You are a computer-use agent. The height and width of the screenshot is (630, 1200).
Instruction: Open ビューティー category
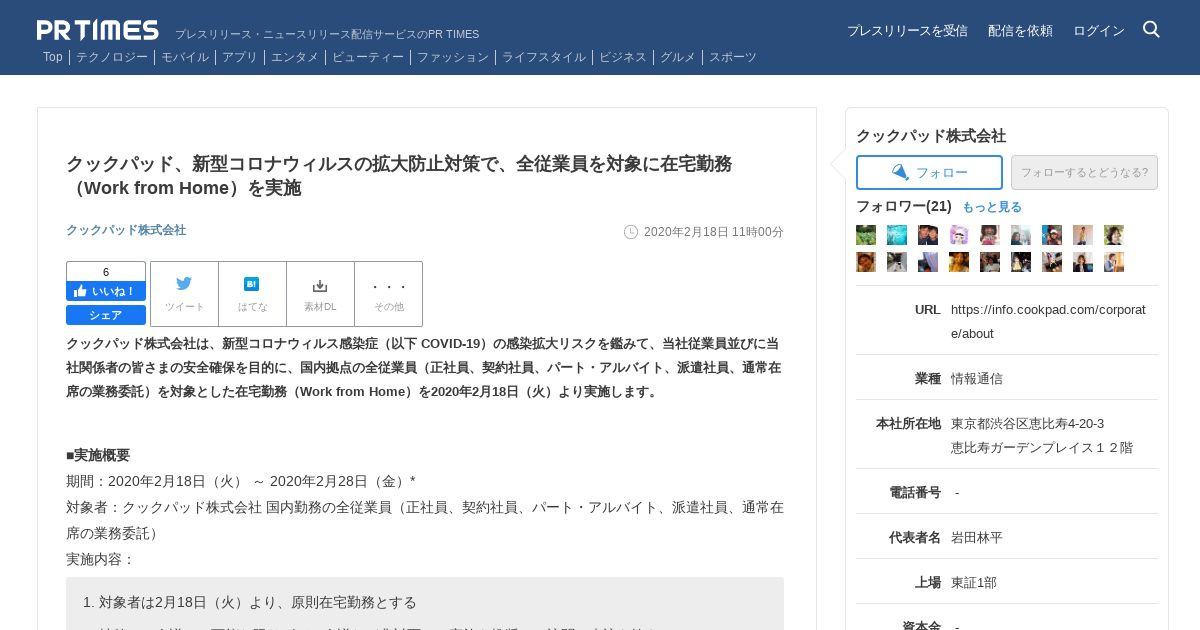[x=368, y=57]
